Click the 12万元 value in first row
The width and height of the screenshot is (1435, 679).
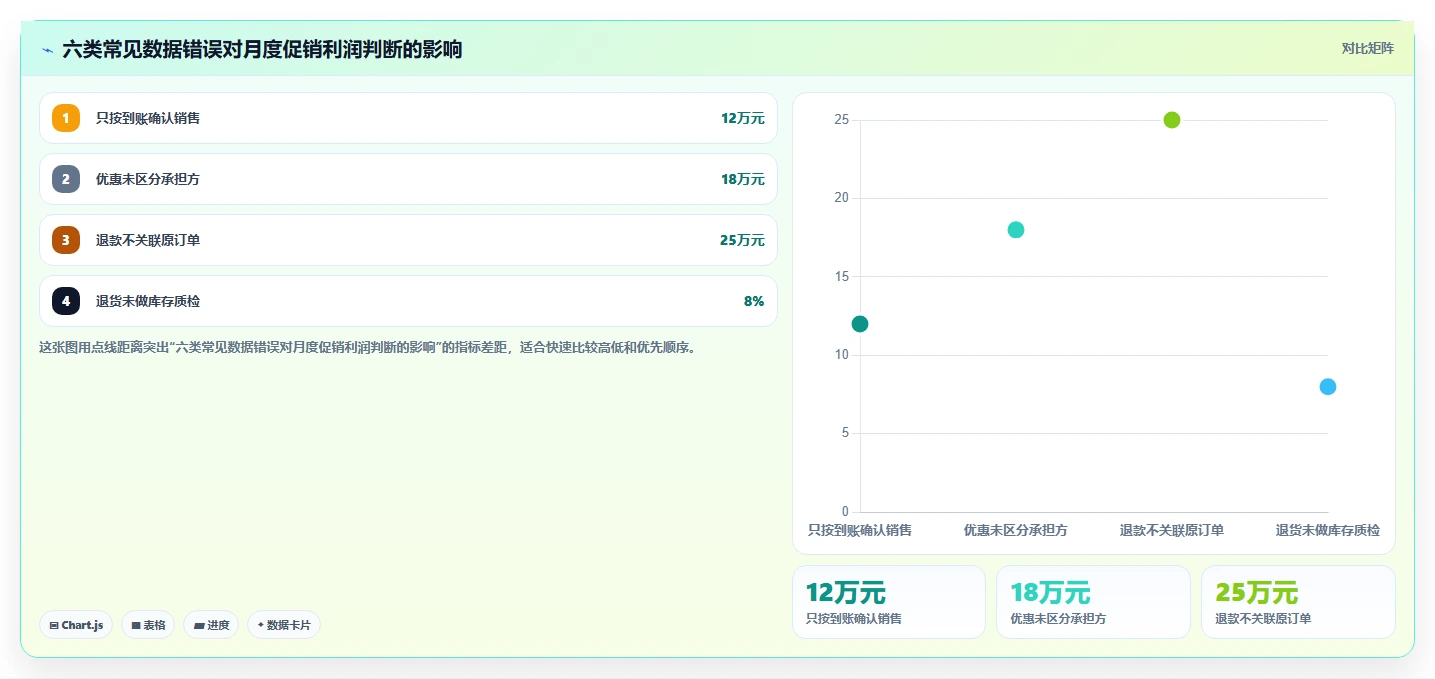point(743,118)
